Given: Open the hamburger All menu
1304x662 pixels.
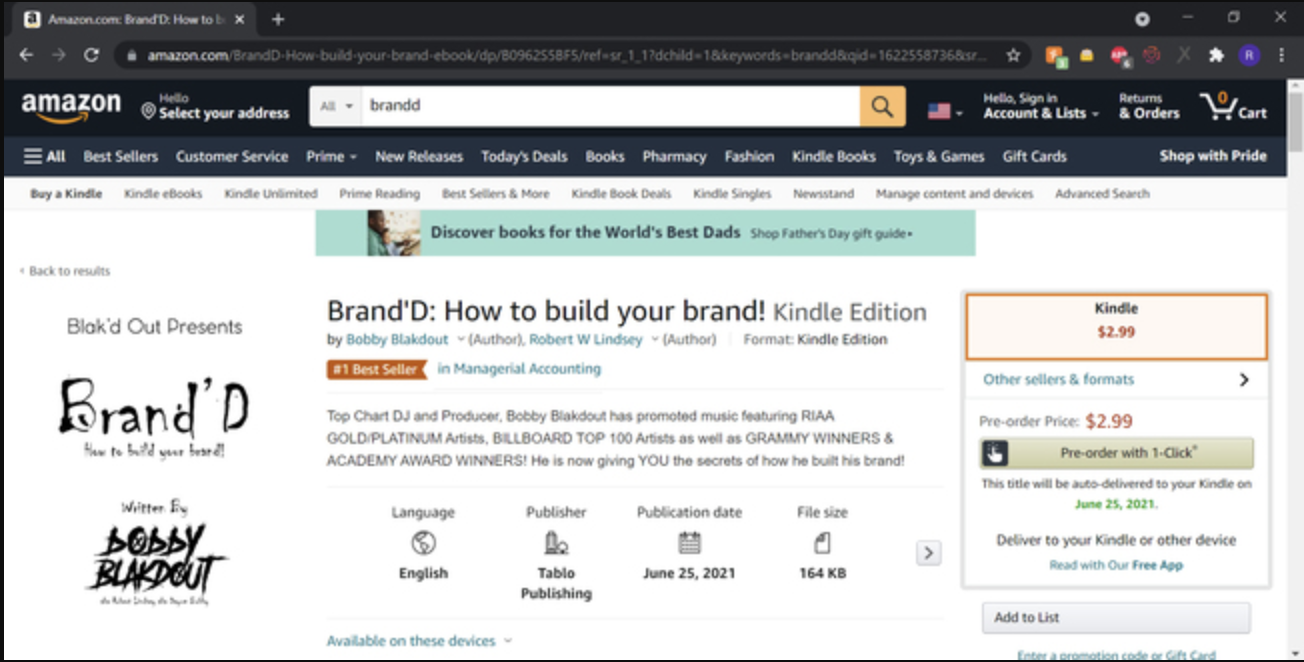Looking at the screenshot, I should coord(45,156).
